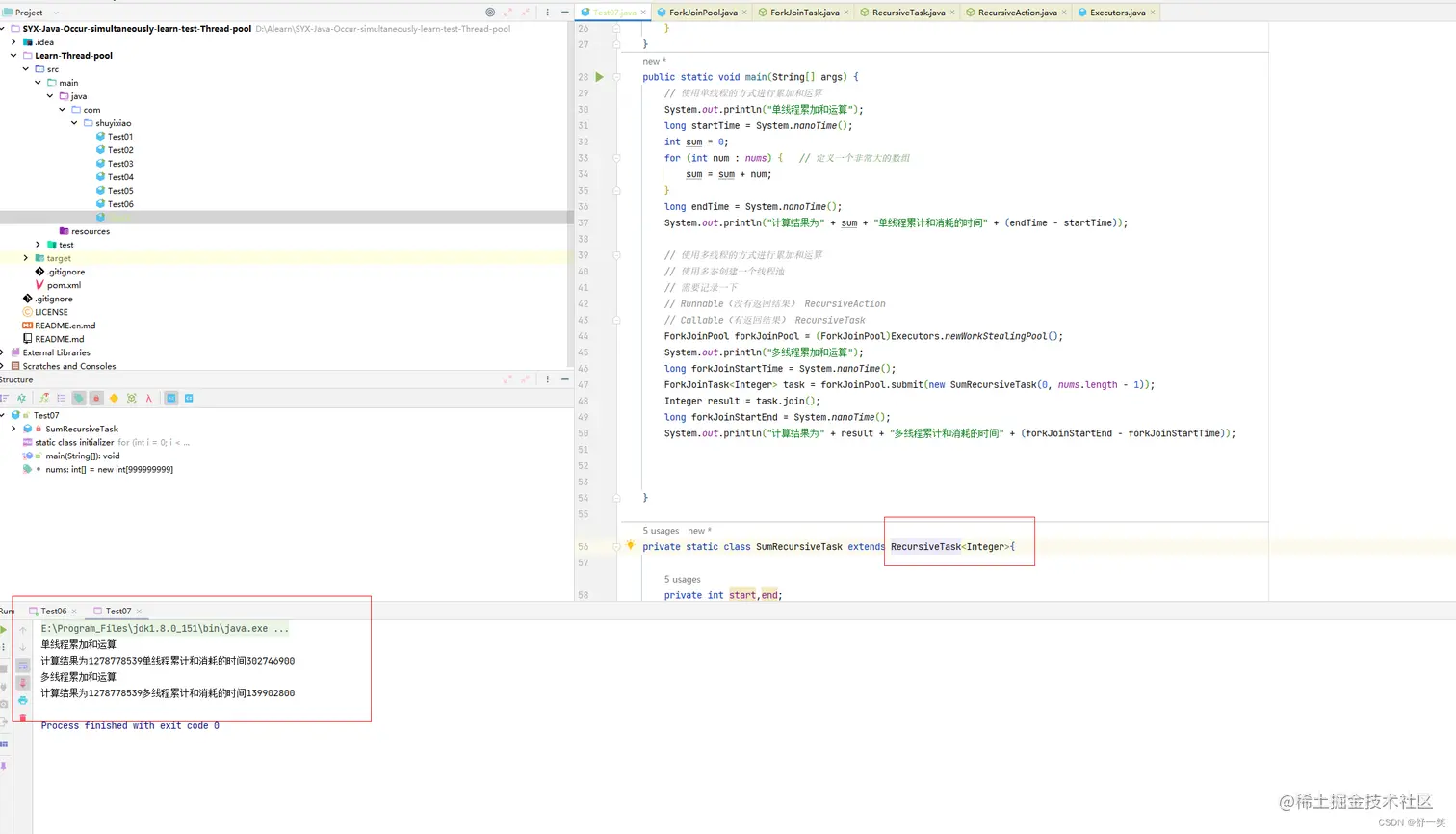Toggle Sort by Visibility in Structure toolbar
The image size is (1456, 834).
click(x=5, y=398)
